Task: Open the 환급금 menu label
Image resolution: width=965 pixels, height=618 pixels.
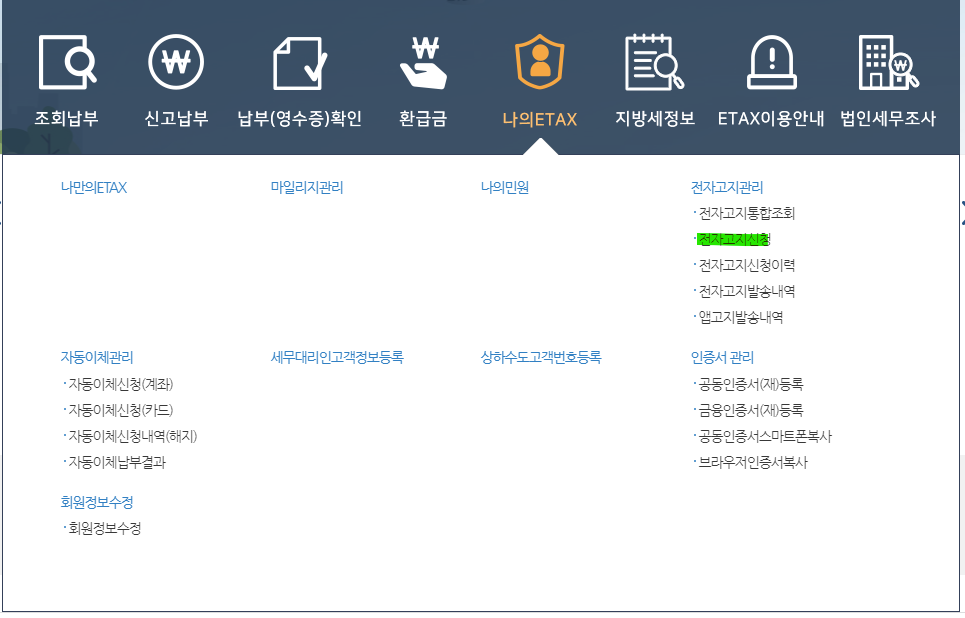Action: tap(423, 118)
